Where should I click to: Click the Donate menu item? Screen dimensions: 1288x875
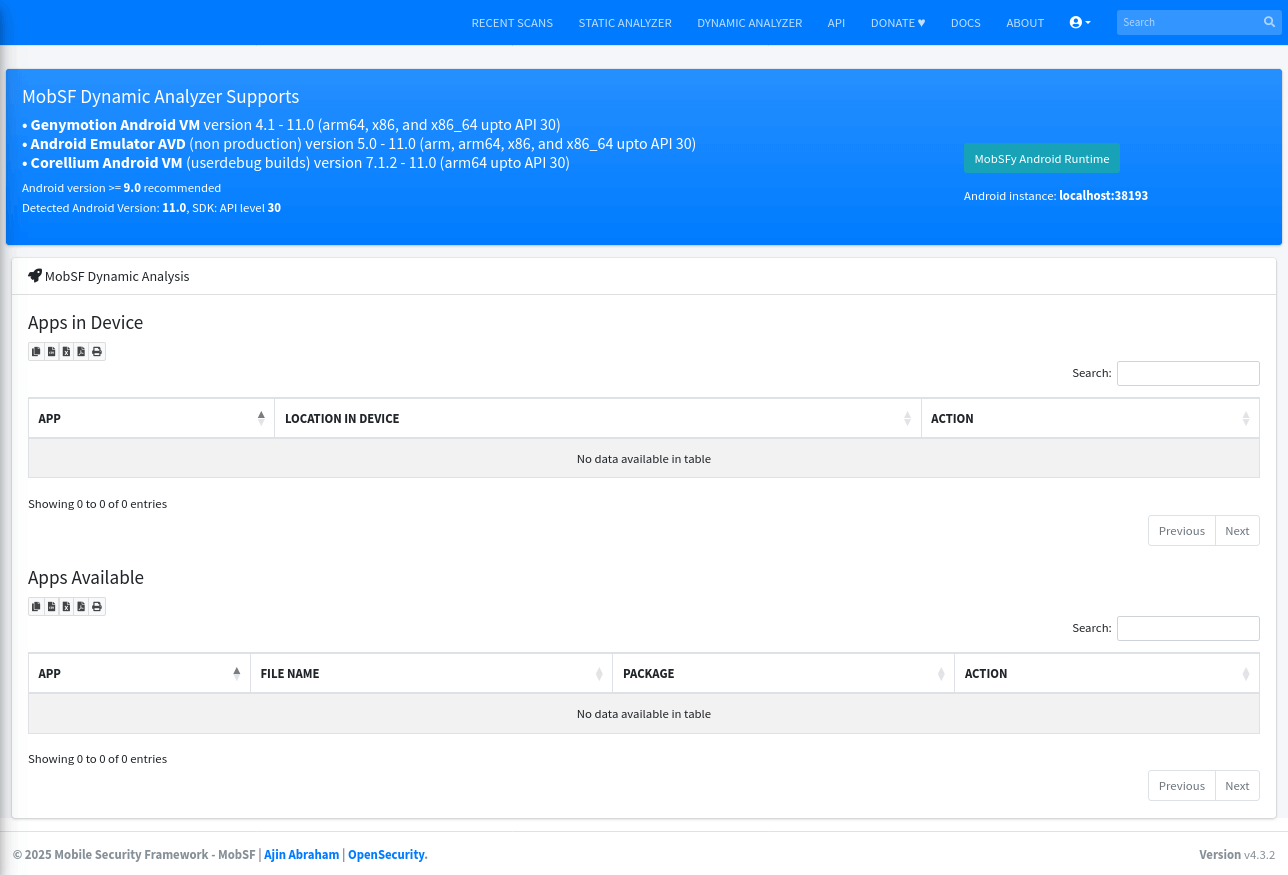[898, 23]
